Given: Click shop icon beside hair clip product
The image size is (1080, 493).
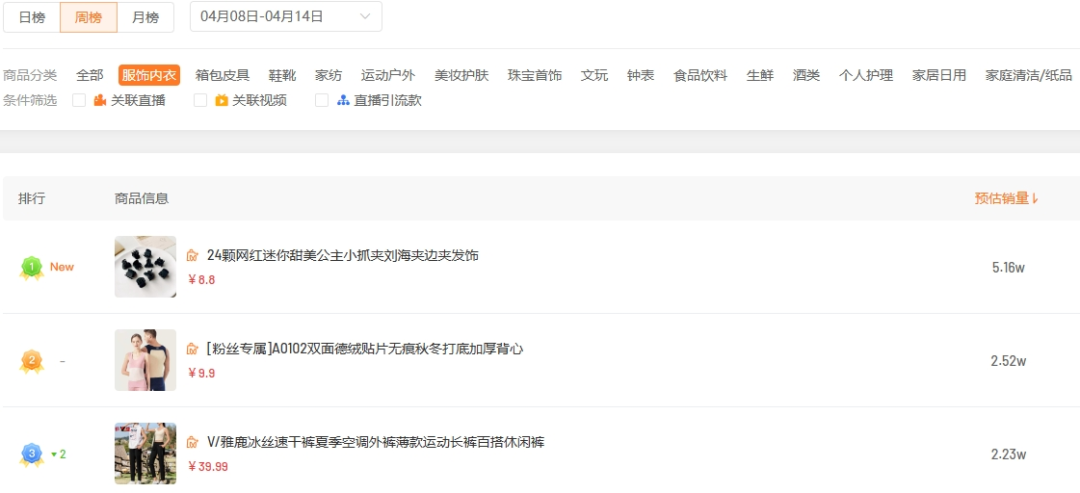Looking at the screenshot, I should 193,256.
